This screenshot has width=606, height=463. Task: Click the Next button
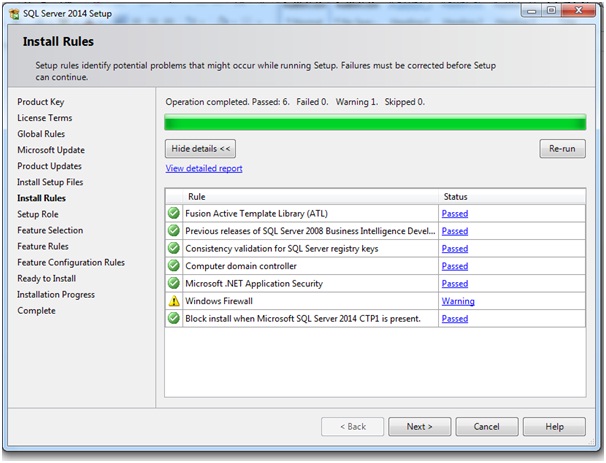click(419, 427)
